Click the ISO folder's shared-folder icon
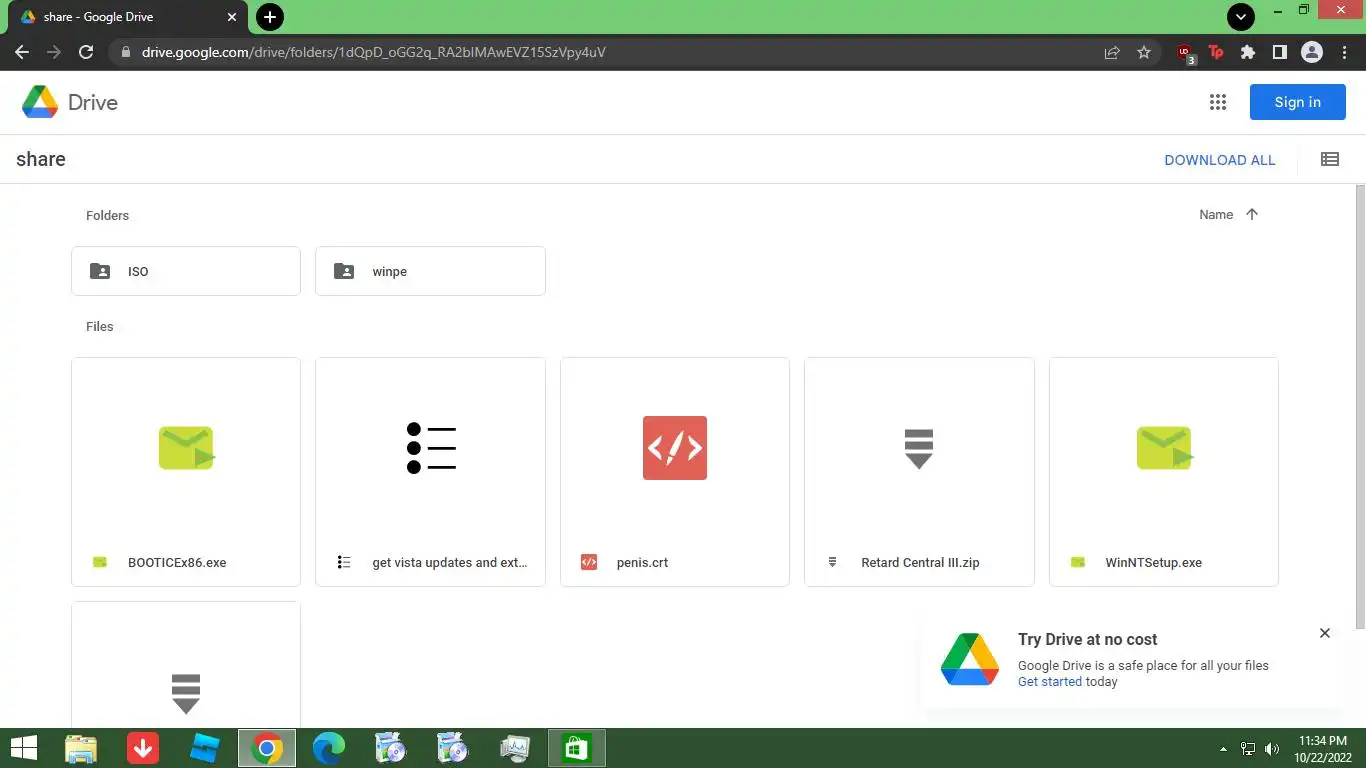This screenshot has height=768, width=1366. click(x=100, y=271)
